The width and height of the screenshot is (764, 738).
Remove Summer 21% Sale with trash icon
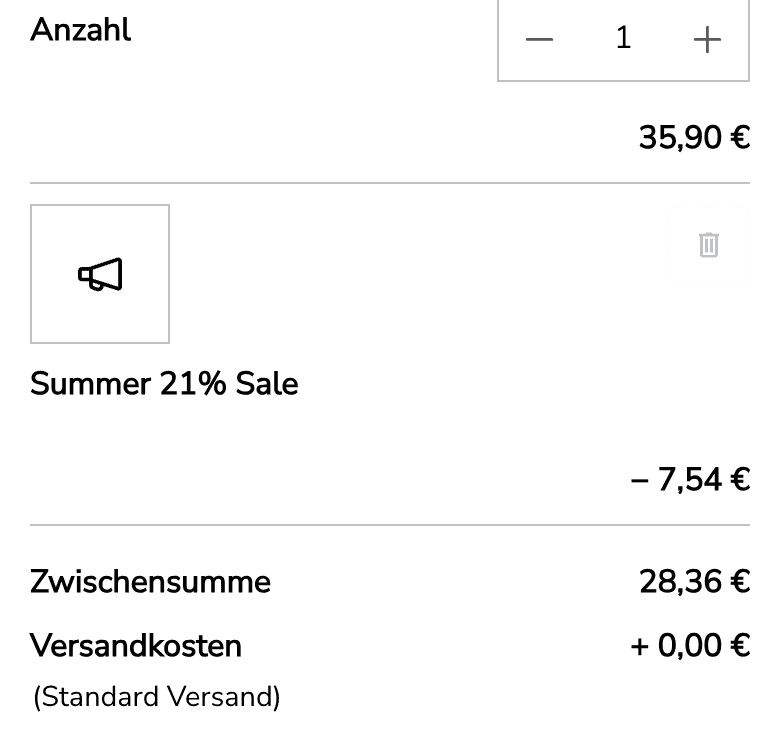tap(708, 244)
